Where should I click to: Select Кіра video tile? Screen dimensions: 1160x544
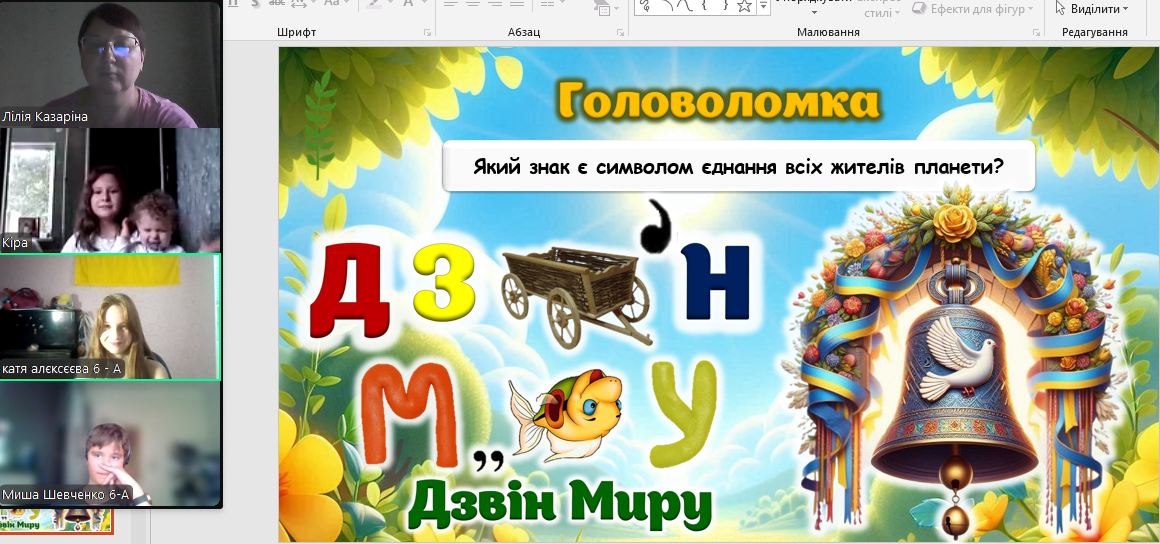pyautogui.click(x=110, y=190)
